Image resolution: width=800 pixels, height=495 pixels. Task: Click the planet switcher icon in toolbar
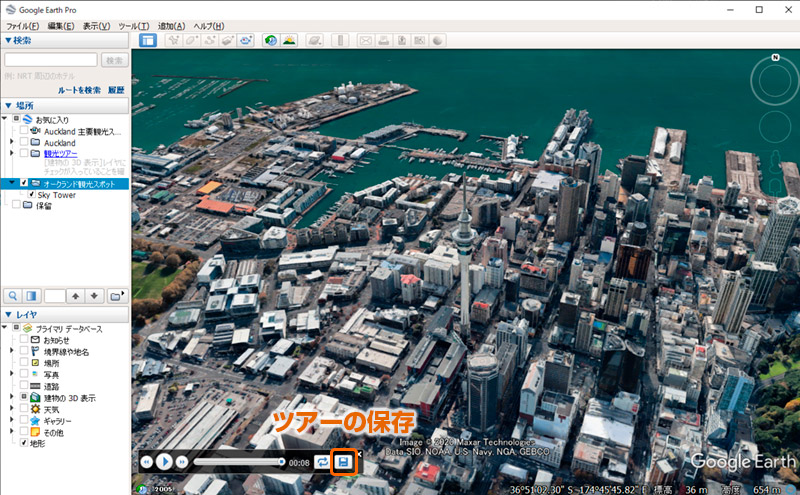click(x=315, y=41)
